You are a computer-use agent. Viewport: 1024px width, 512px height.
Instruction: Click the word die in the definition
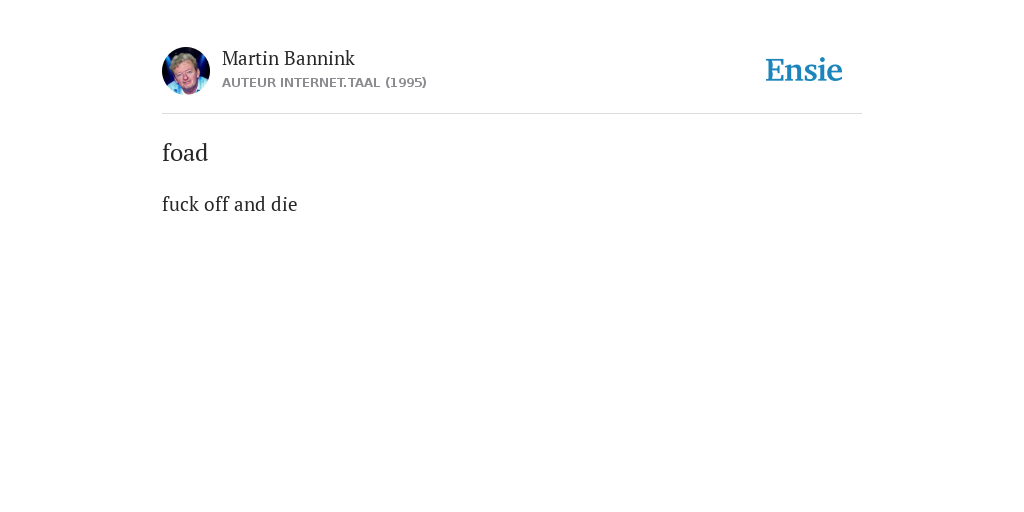pyautogui.click(x=284, y=204)
